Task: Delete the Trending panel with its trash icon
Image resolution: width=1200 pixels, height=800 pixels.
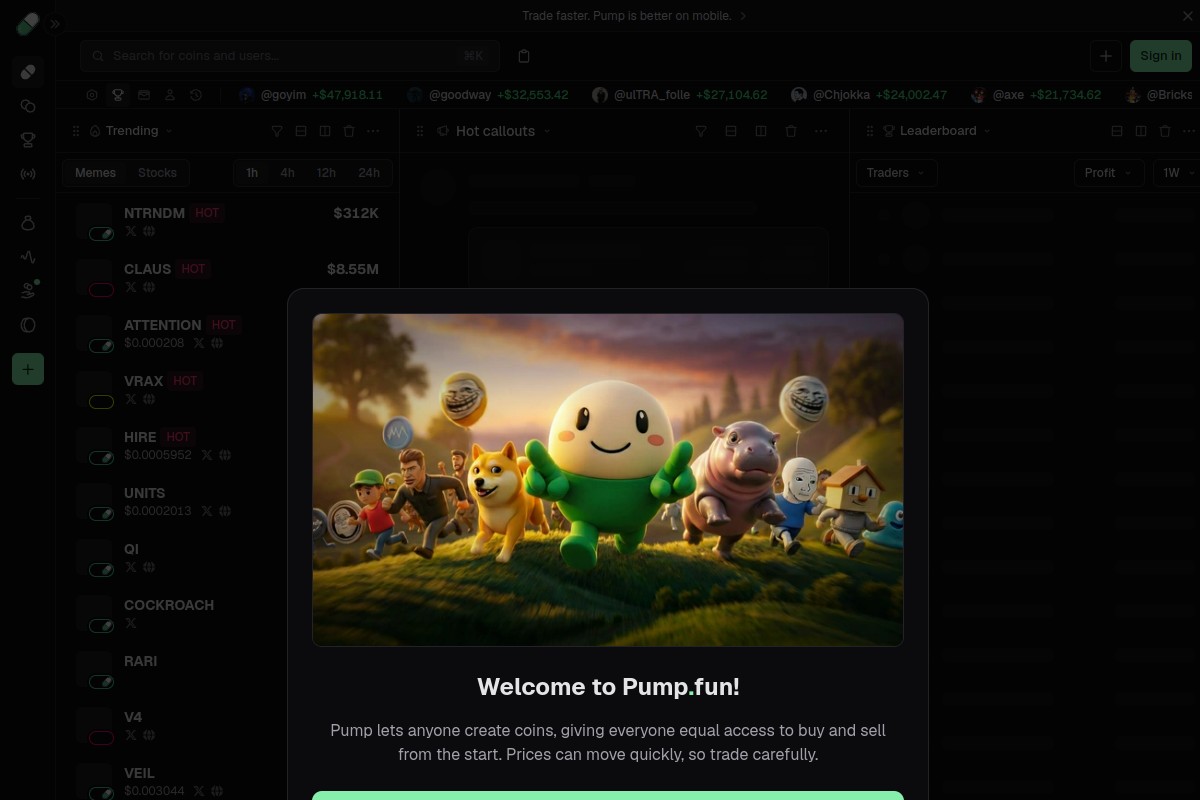Action: pos(349,131)
